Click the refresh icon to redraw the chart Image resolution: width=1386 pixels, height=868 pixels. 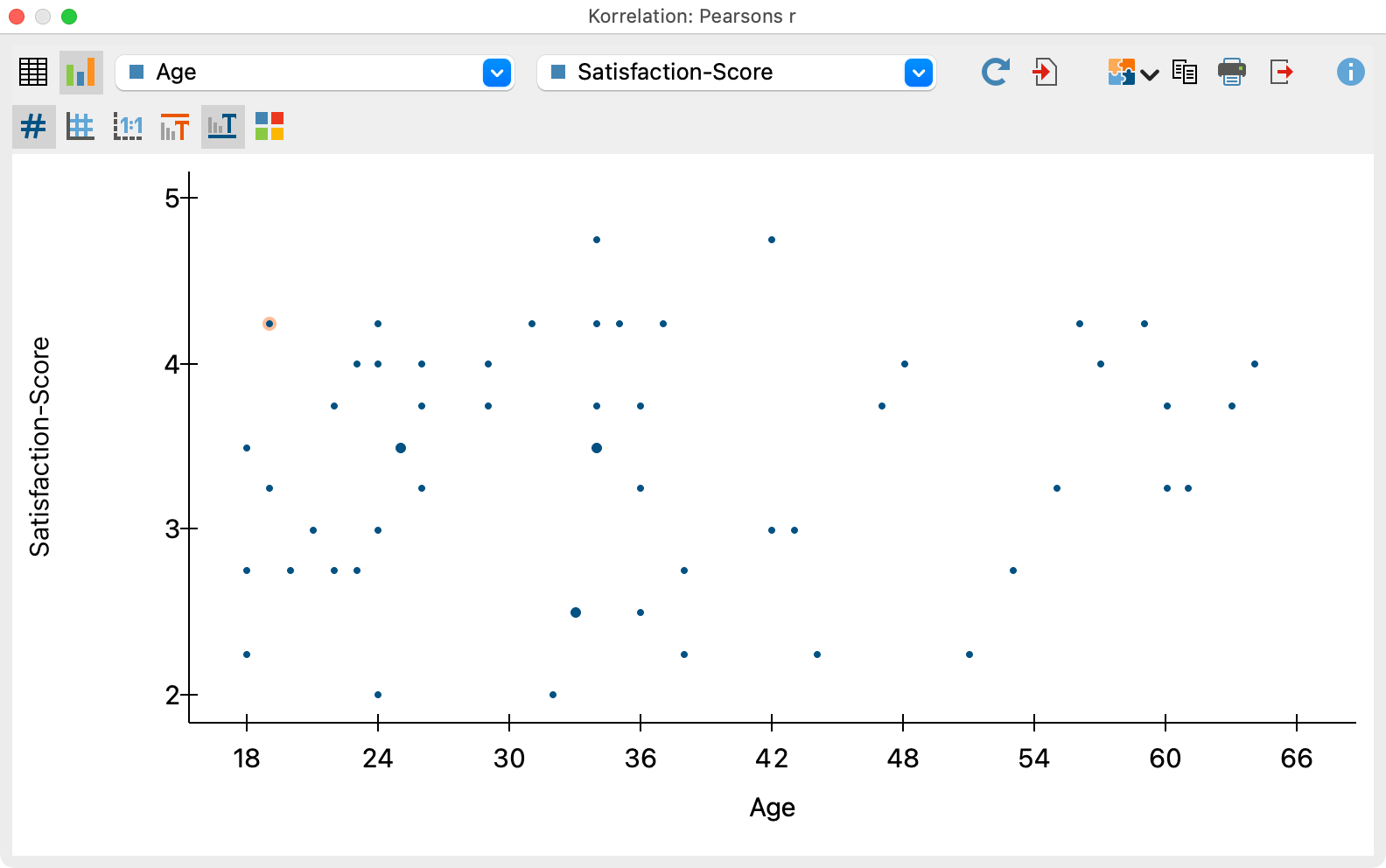tap(996, 72)
